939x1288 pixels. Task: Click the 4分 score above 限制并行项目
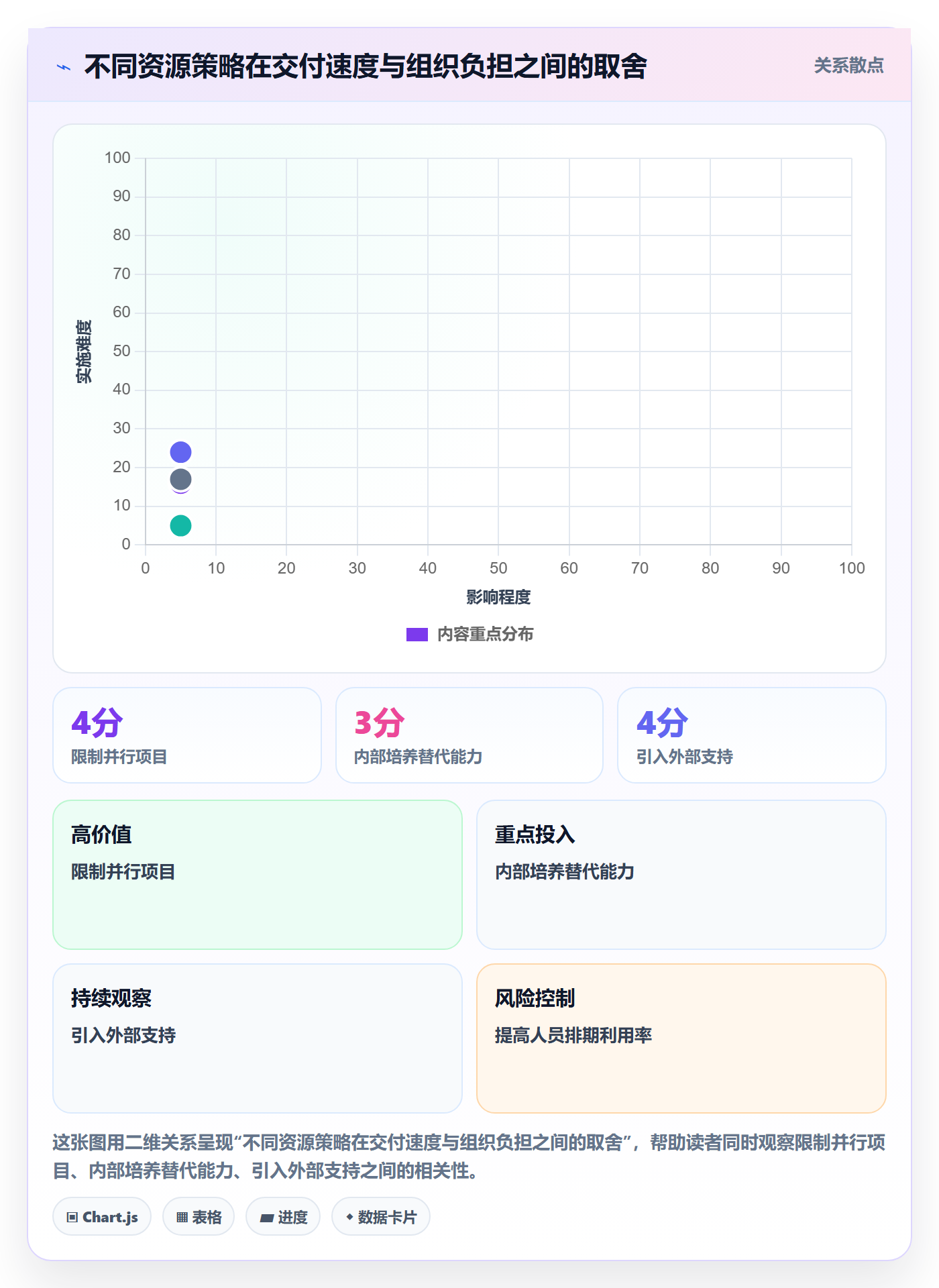(x=97, y=723)
